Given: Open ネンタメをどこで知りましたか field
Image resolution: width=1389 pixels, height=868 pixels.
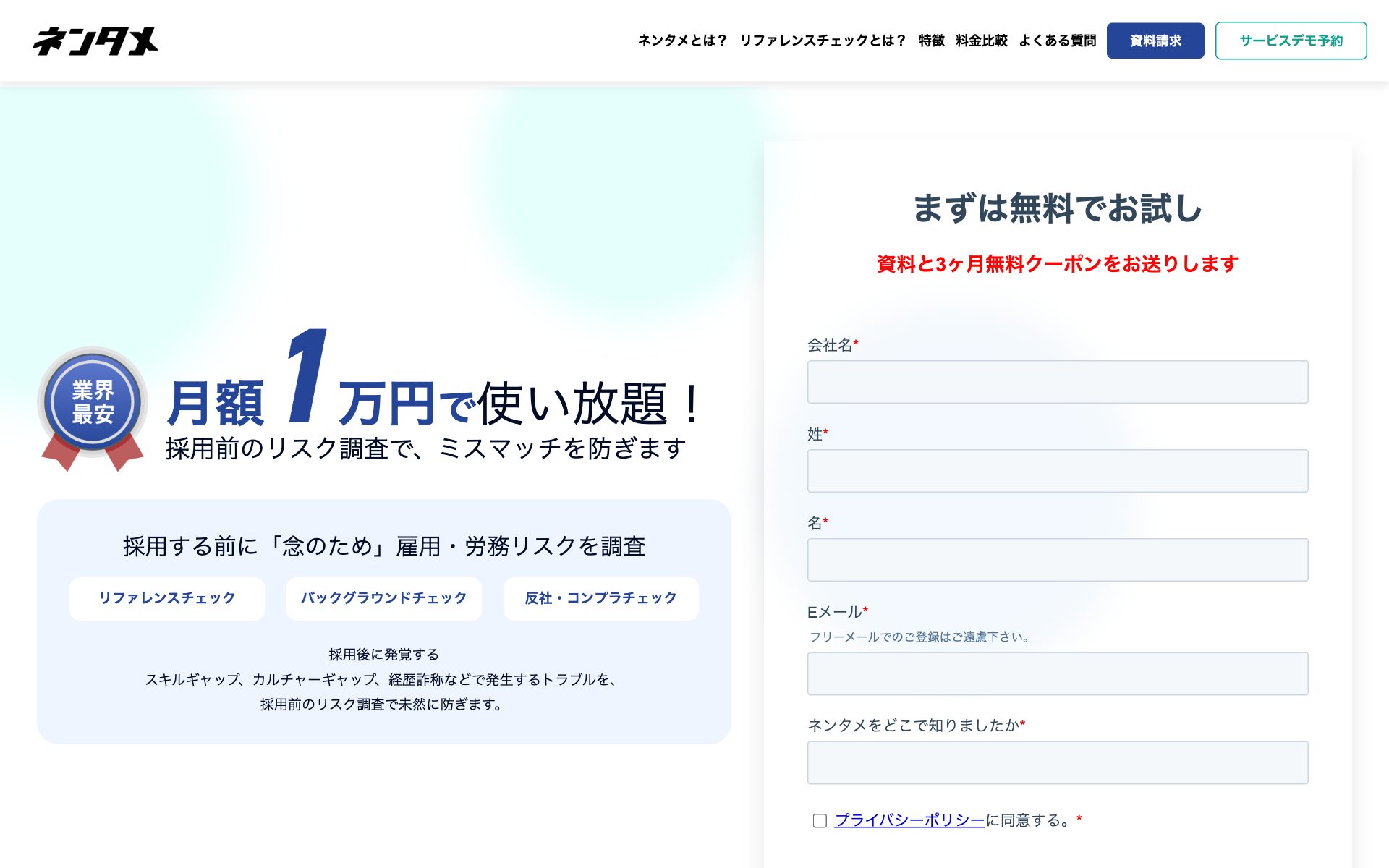Looking at the screenshot, I should pyautogui.click(x=1058, y=762).
